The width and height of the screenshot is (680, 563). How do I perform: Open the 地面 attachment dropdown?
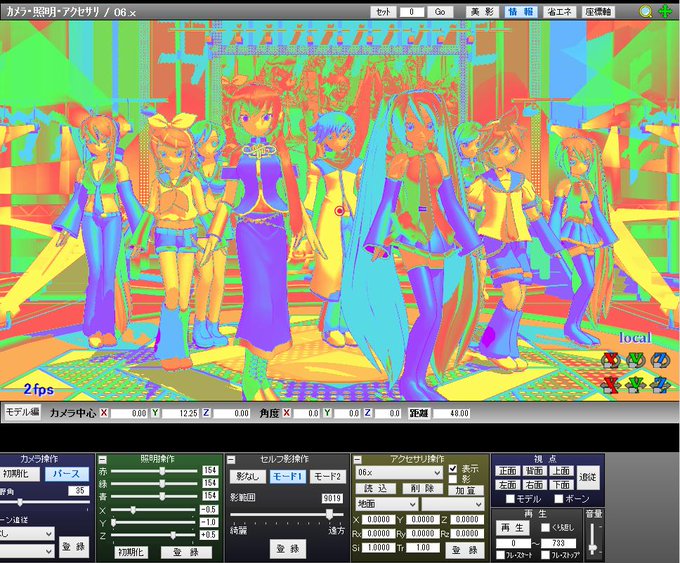(x=387, y=504)
